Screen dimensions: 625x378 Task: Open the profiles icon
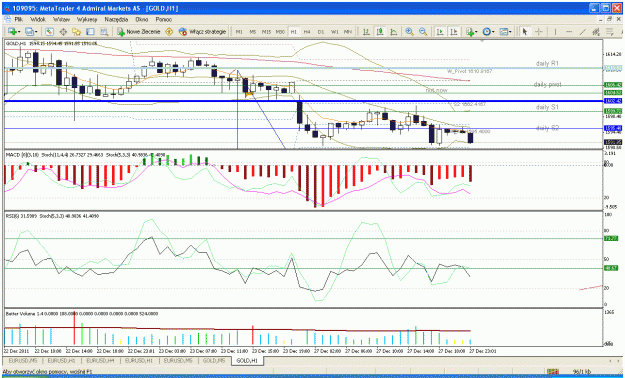29,32
